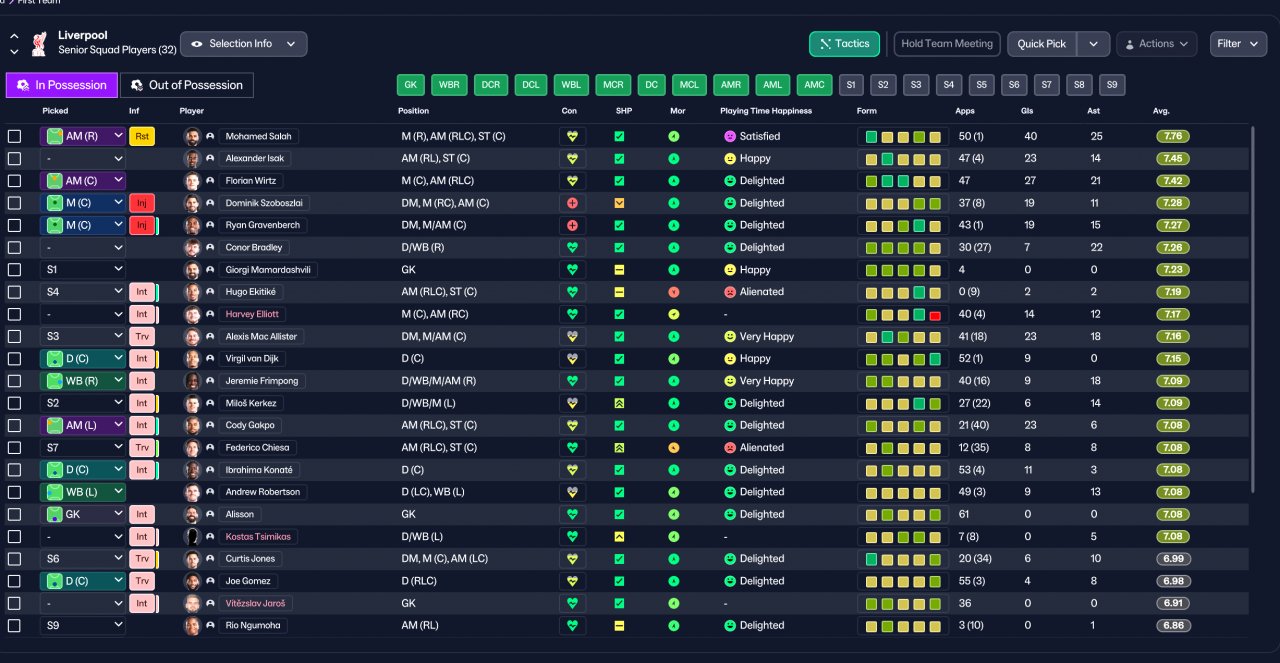Sort by the Apps column header
The height and width of the screenshot is (663, 1280).
[x=964, y=111]
